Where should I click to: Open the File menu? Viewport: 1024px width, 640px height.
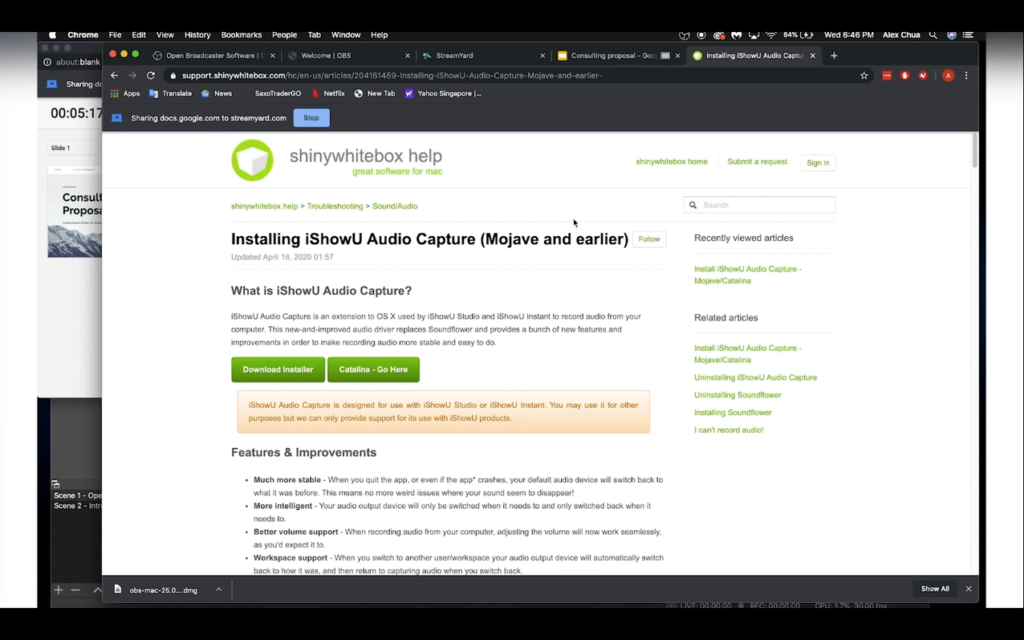tap(115, 35)
